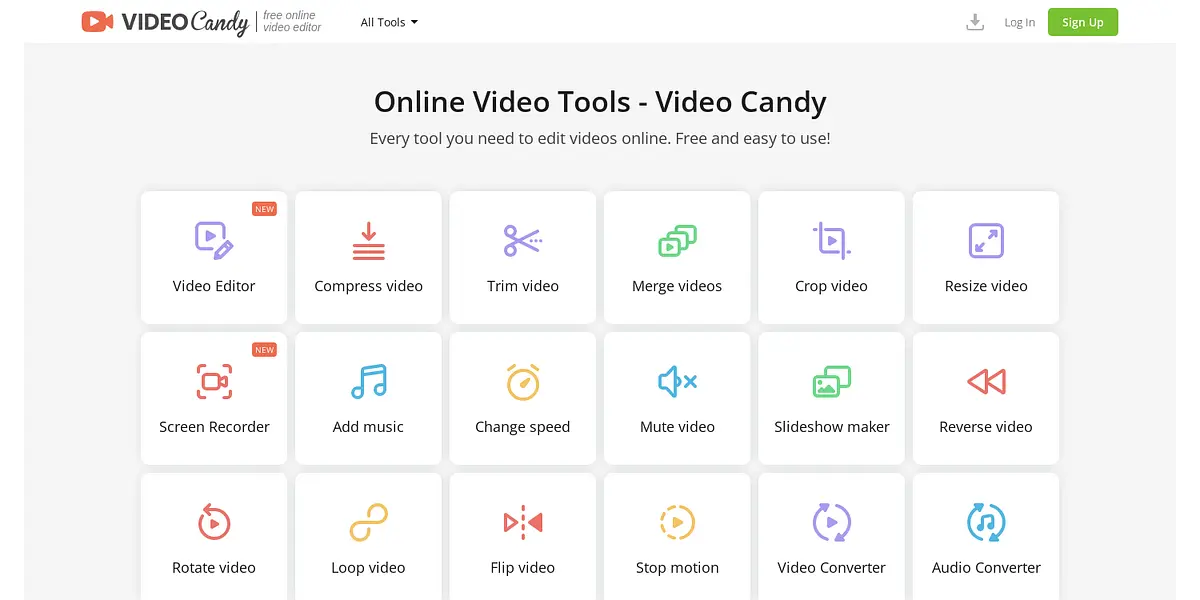Select the Compress video icon
Image resolution: width=1200 pixels, height=600 pixels.
(x=368, y=241)
